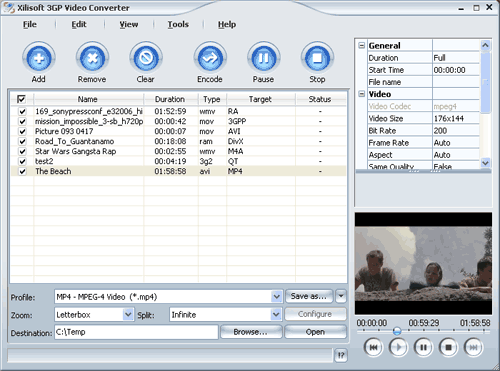Viewport: 500px width, 371px height.
Task: Click the Destination path field
Action: pyautogui.click(x=136, y=332)
